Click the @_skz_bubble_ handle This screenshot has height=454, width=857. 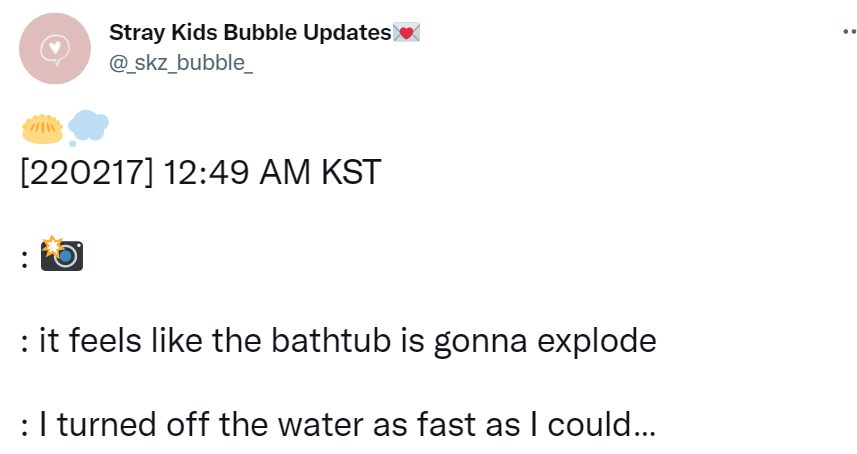tap(181, 63)
